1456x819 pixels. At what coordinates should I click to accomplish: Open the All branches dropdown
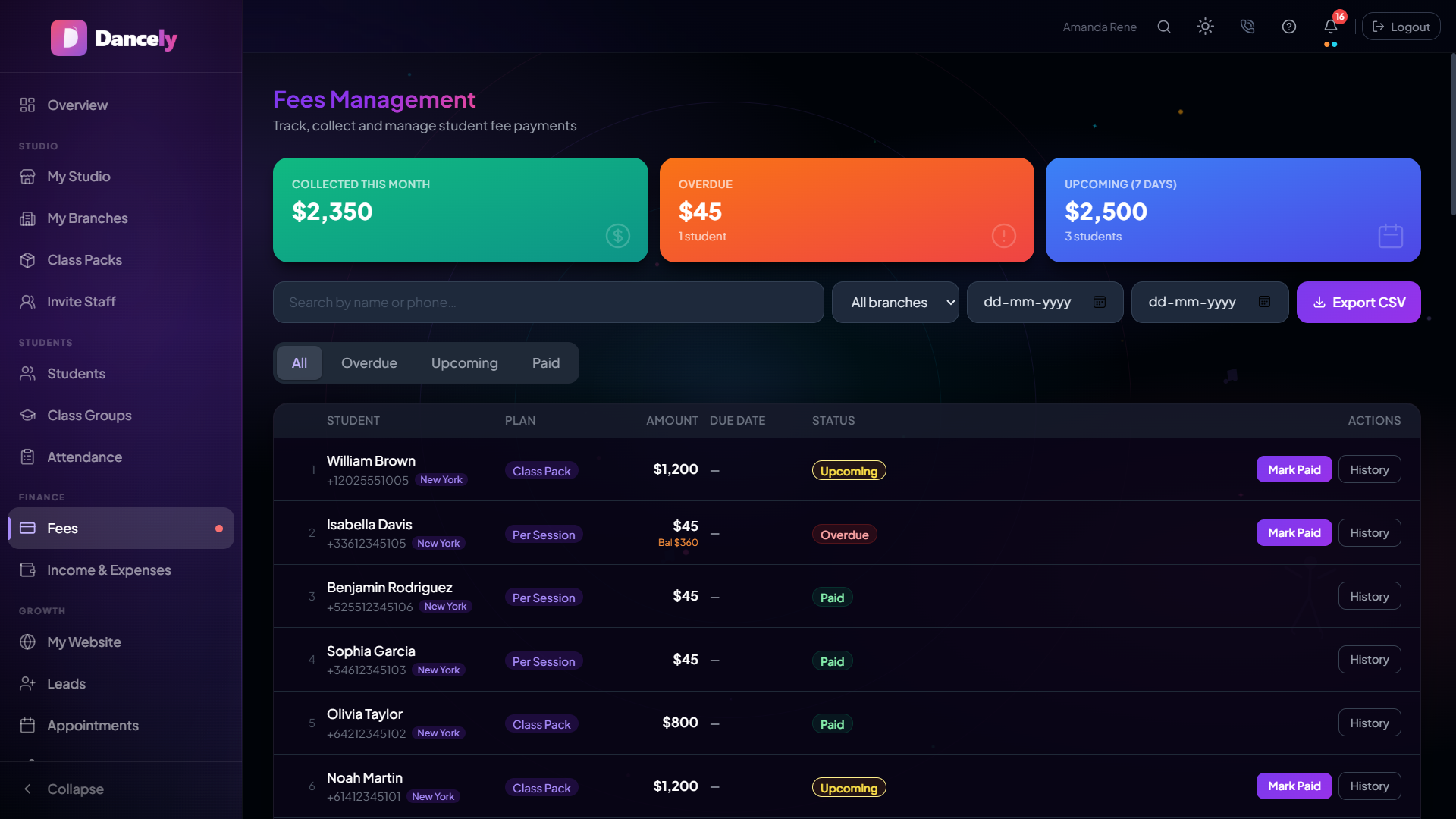click(x=896, y=302)
